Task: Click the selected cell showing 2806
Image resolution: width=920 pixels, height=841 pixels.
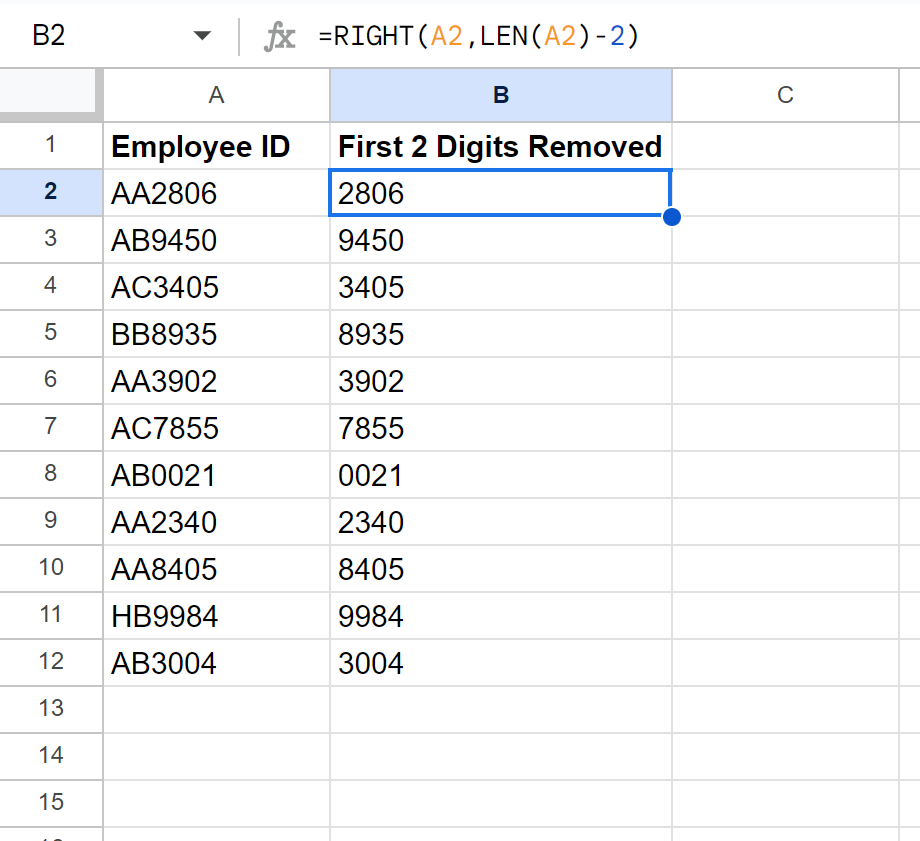Action: (501, 192)
